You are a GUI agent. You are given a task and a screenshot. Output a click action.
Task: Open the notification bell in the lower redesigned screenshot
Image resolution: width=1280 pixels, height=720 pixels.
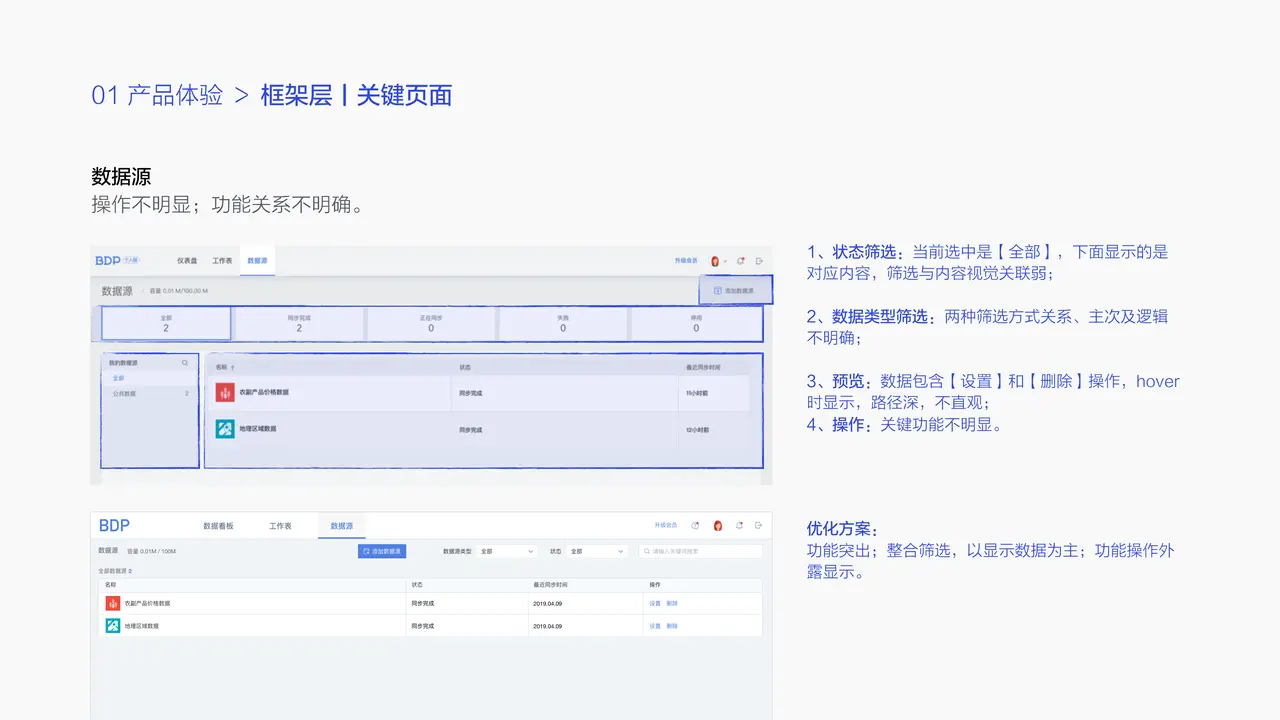[739, 525]
